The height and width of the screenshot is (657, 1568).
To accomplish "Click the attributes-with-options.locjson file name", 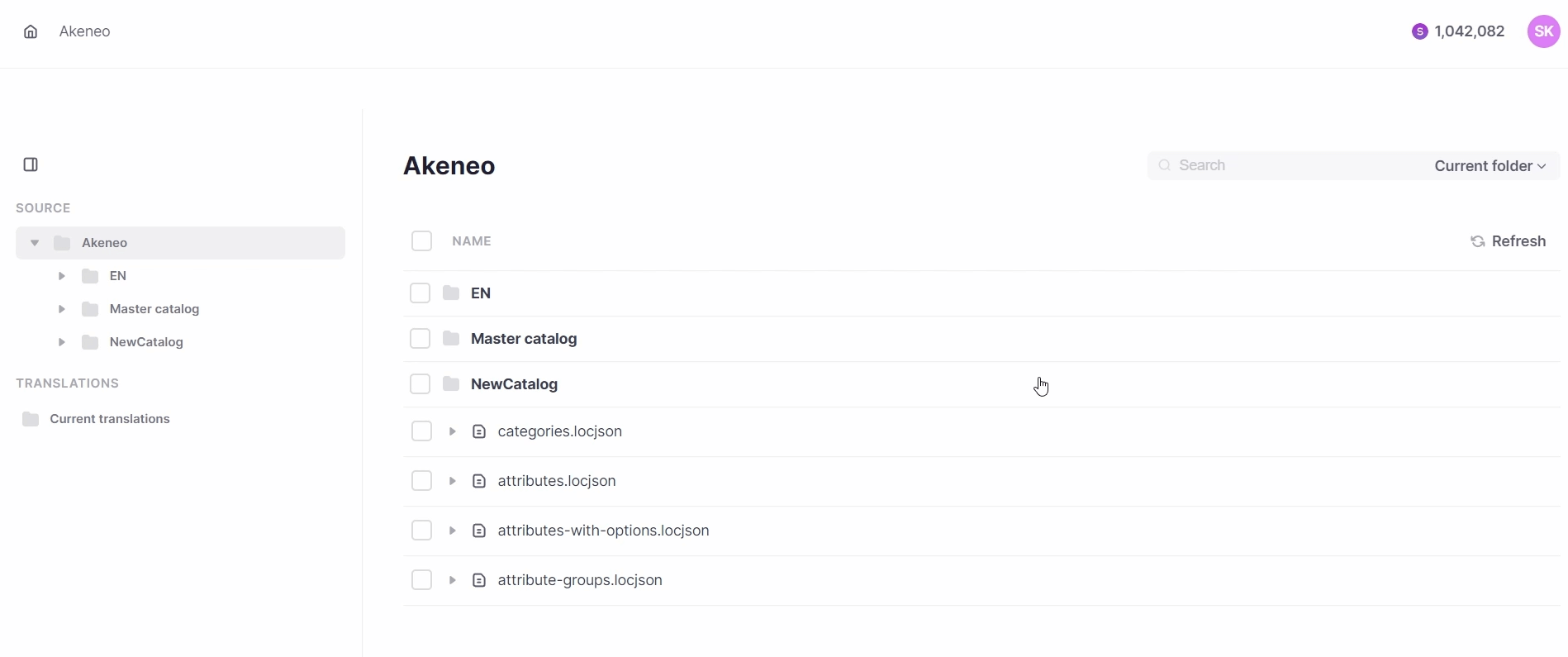I will pyautogui.click(x=603, y=531).
